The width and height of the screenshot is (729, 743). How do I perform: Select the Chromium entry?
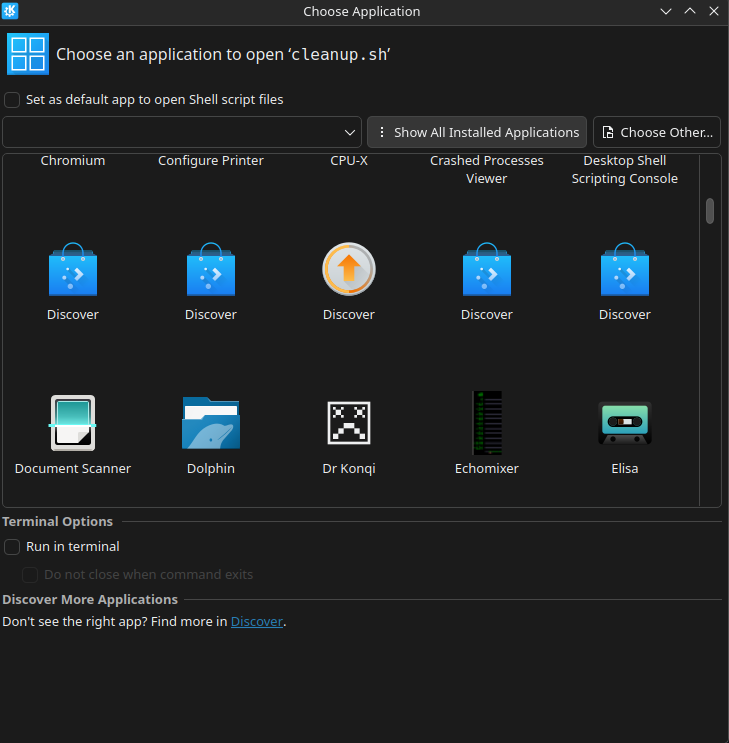[73, 161]
